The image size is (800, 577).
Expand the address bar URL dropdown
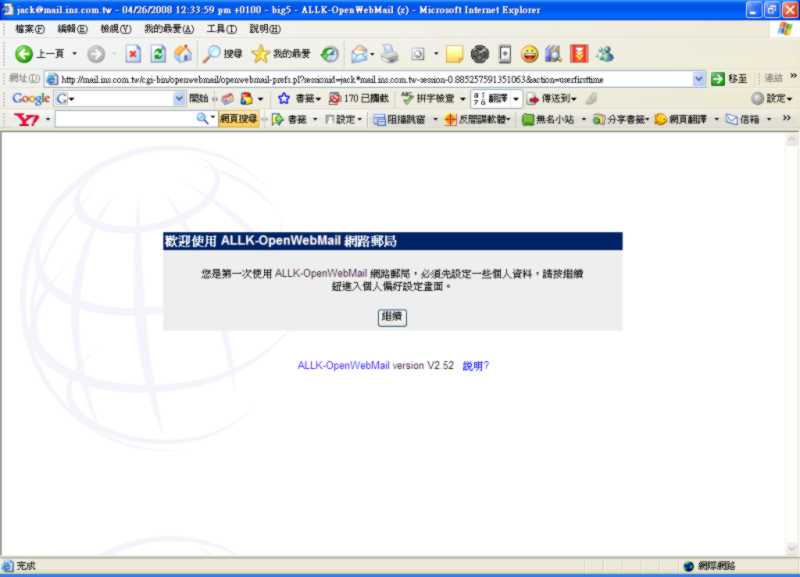(698, 79)
